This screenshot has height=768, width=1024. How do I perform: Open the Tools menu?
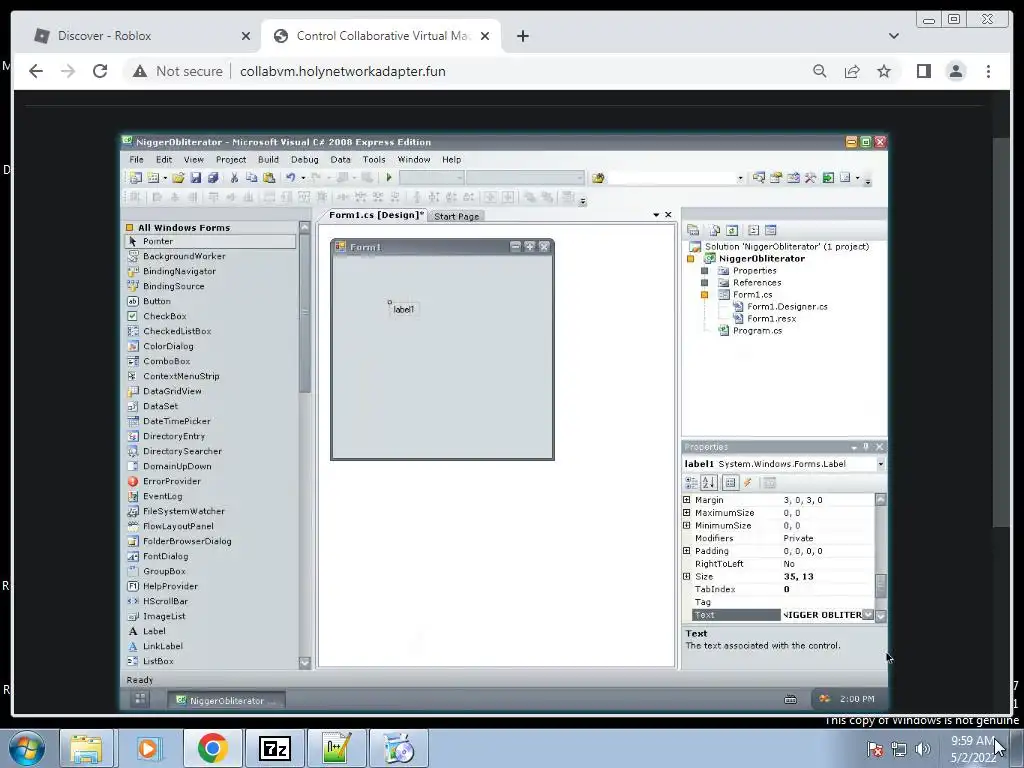374,159
